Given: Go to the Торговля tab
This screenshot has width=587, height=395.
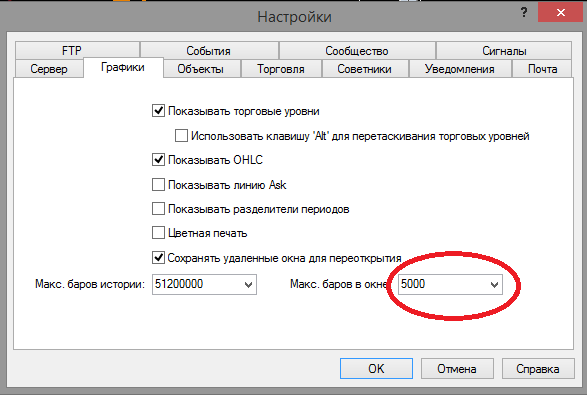Looking at the screenshot, I should click(281, 69).
